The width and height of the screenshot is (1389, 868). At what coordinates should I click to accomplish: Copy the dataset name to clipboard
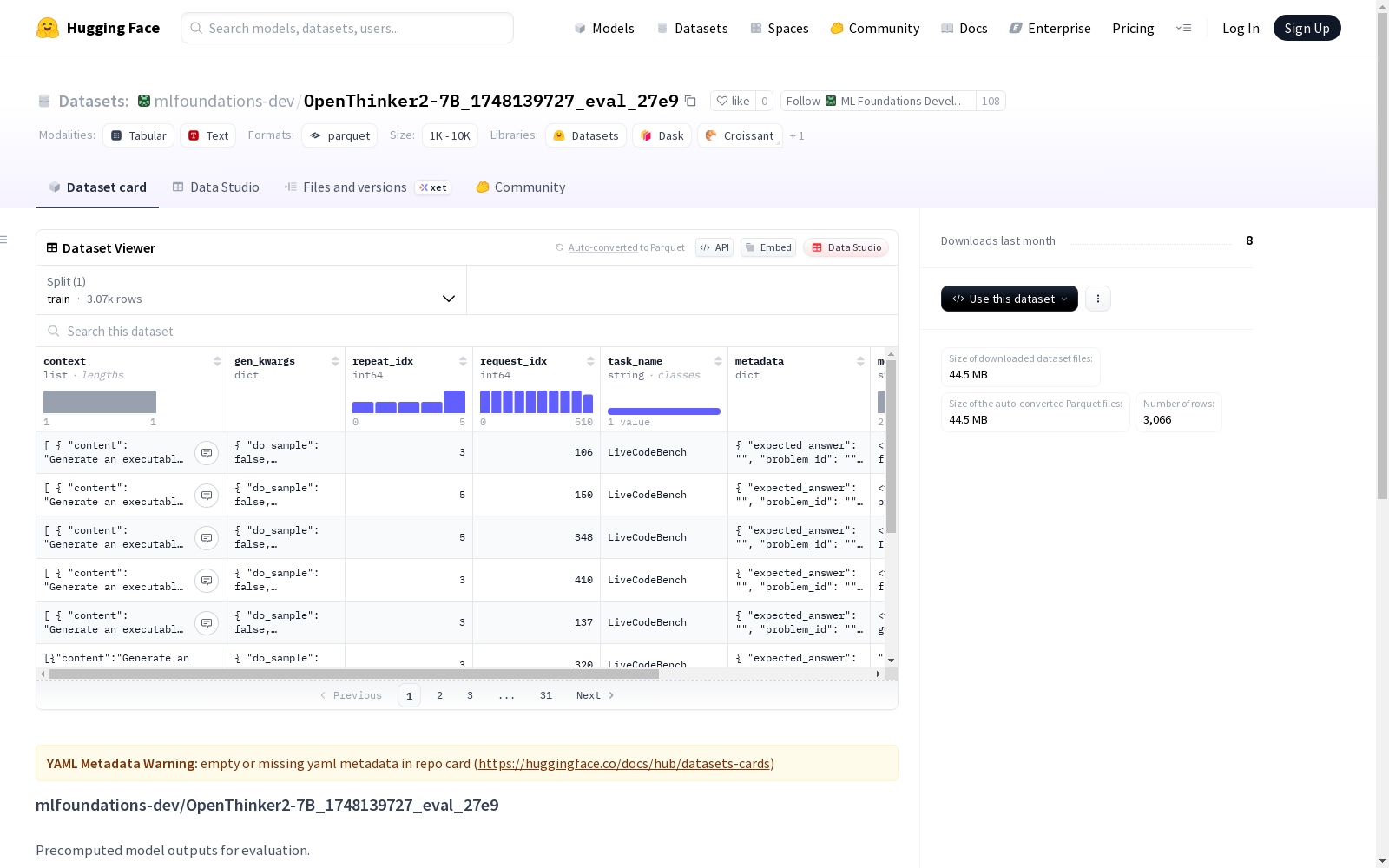click(690, 101)
